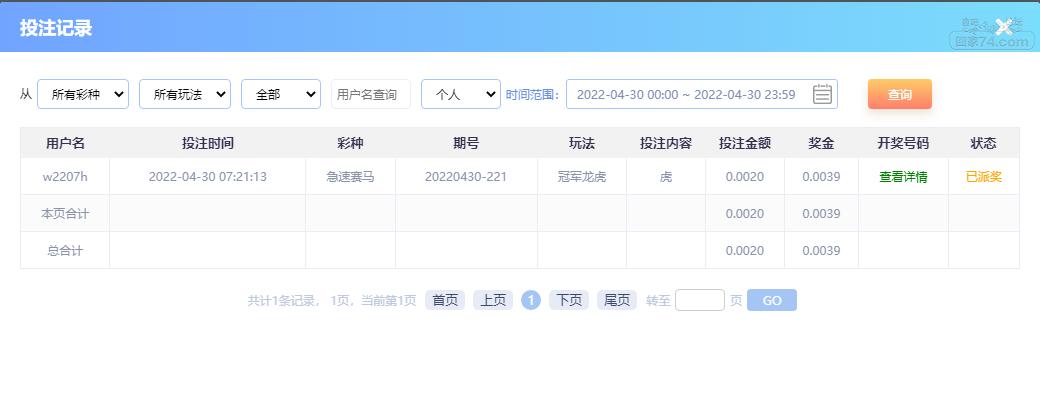Click the orange 查询 button

tap(899, 94)
